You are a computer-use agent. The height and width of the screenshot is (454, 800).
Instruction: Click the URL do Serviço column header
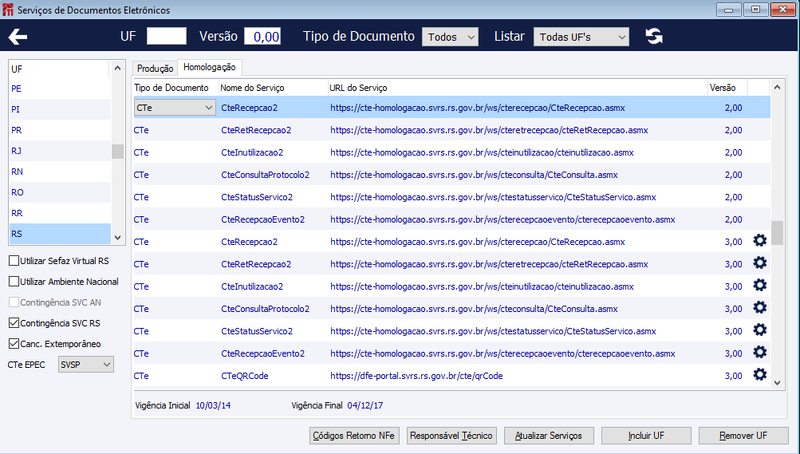[x=517, y=88]
